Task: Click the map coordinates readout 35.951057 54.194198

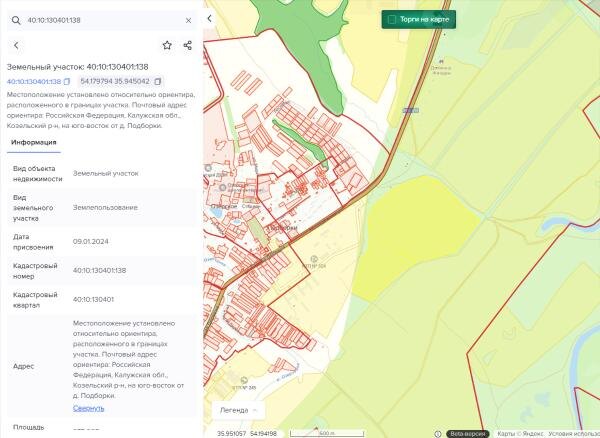Action: (247, 433)
